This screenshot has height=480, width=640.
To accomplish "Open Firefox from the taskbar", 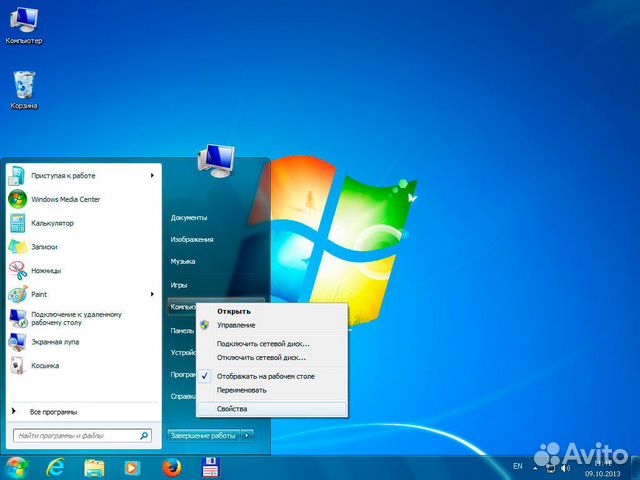I will tap(171, 468).
